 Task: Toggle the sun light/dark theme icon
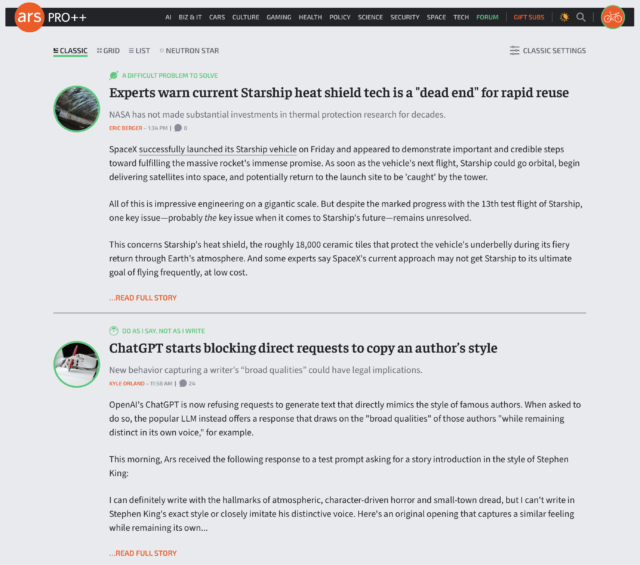(564, 17)
